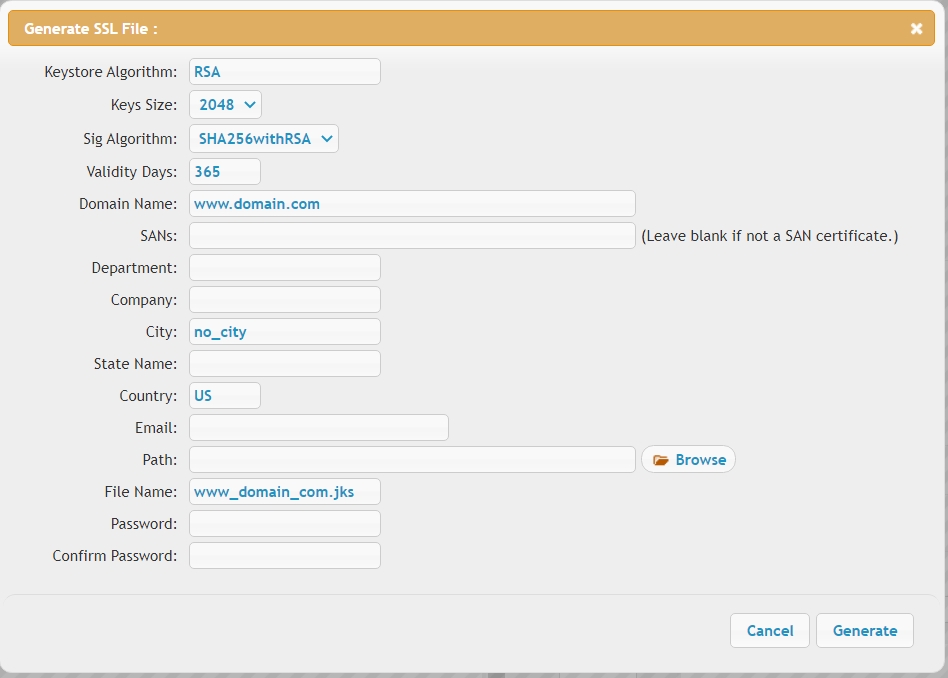Image resolution: width=948 pixels, height=678 pixels.
Task: Click the Generate button
Action: pyautogui.click(x=865, y=631)
